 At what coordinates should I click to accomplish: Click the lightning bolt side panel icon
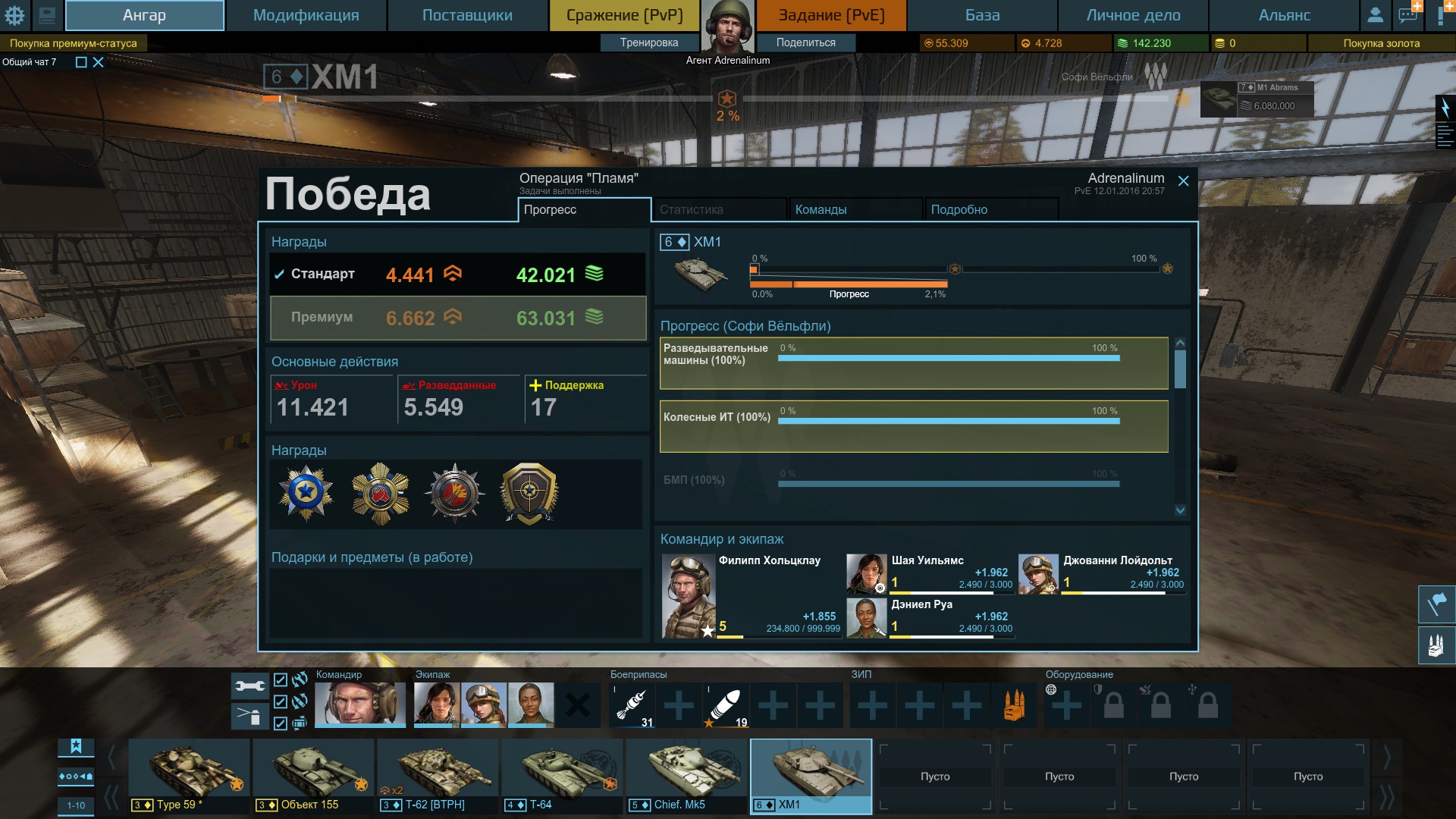pyautogui.click(x=1445, y=108)
